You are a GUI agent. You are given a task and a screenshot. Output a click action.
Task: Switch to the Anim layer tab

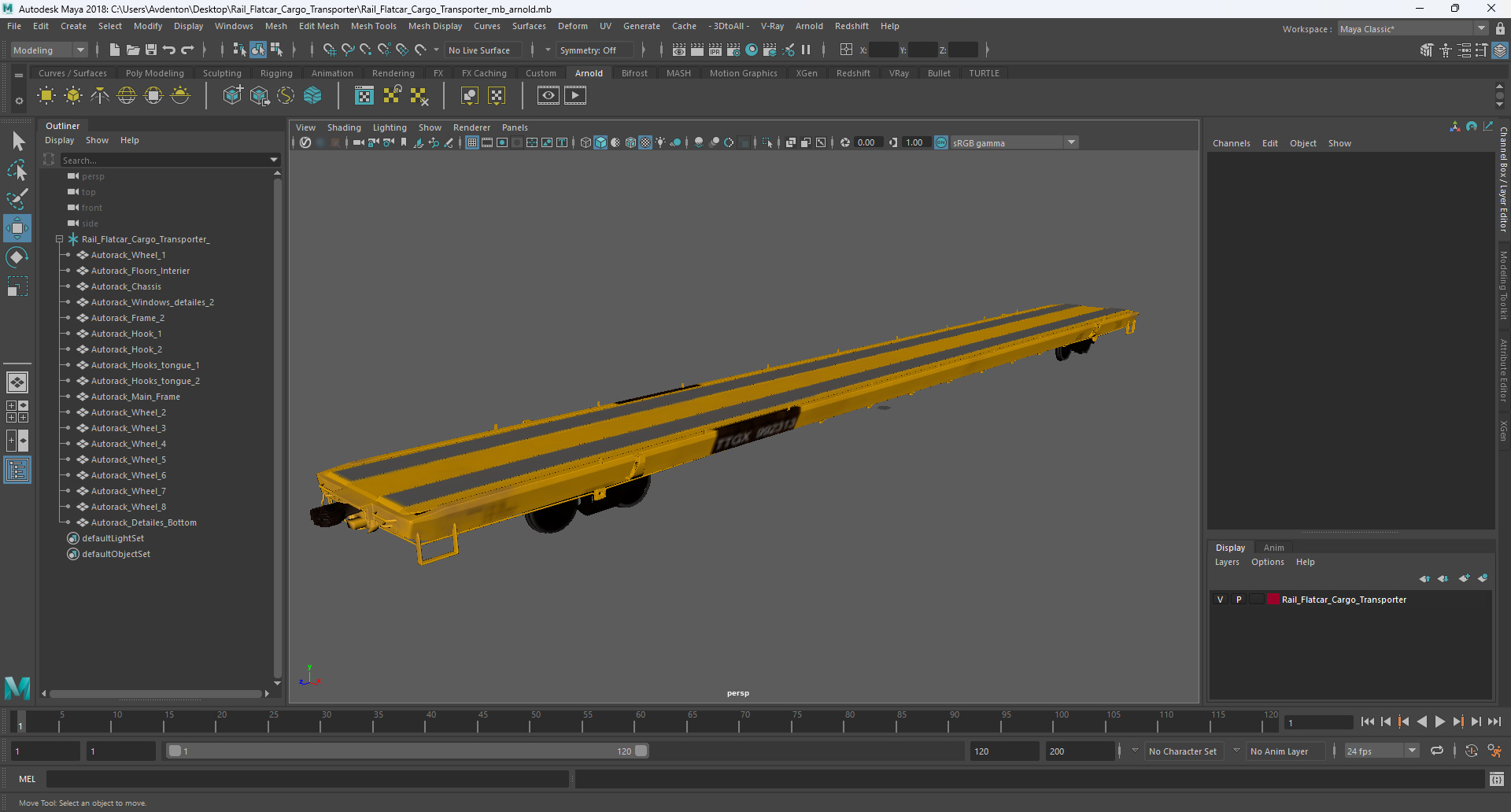1273,548
